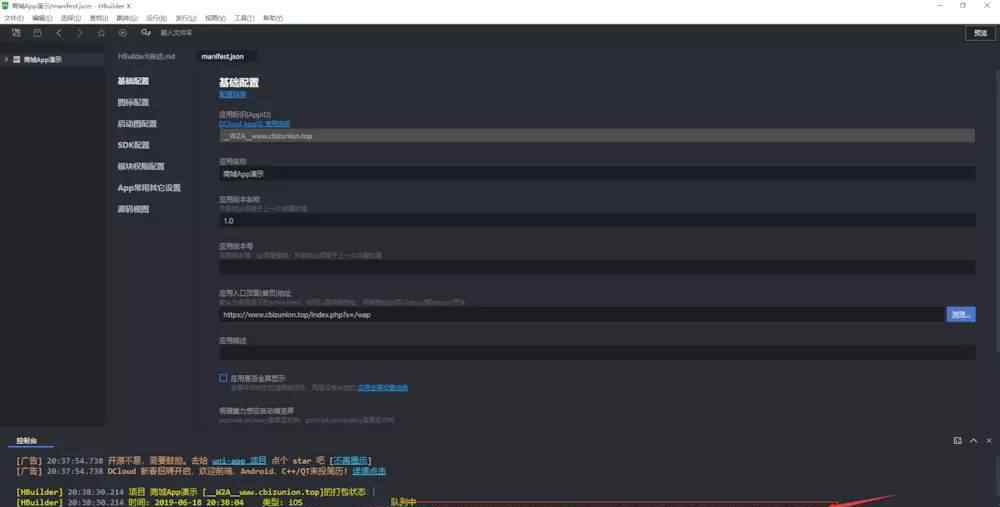Image resolution: width=1000 pixels, height=507 pixels.
Task: Select 源码视图 in the manifest sidebar
Action: (x=133, y=209)
